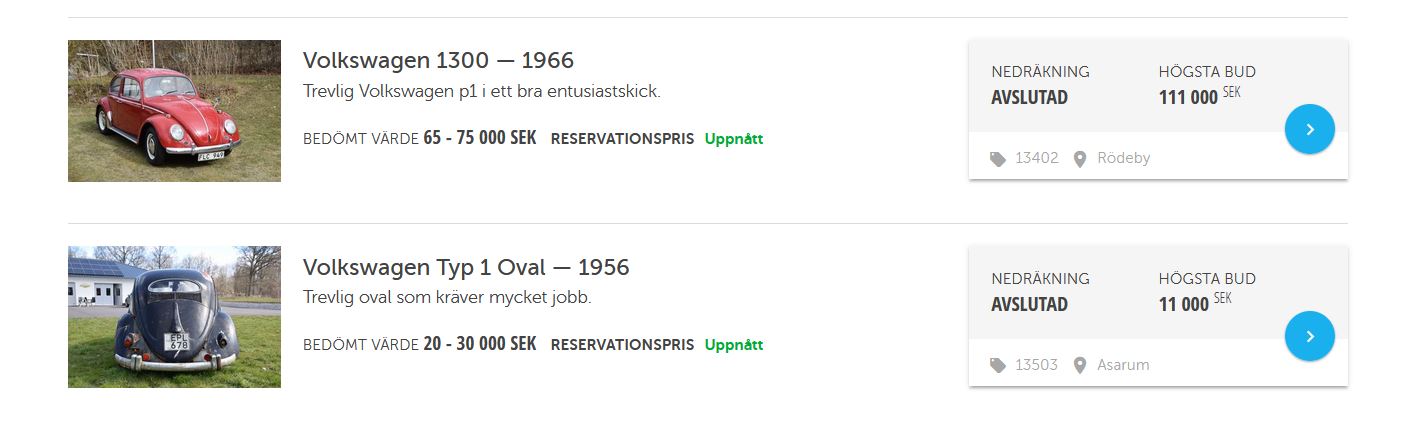This screenshot has height=421, width=1410.
Task: Click lot number 13503
Action: pyautogui.click(x=1036, y=366)
